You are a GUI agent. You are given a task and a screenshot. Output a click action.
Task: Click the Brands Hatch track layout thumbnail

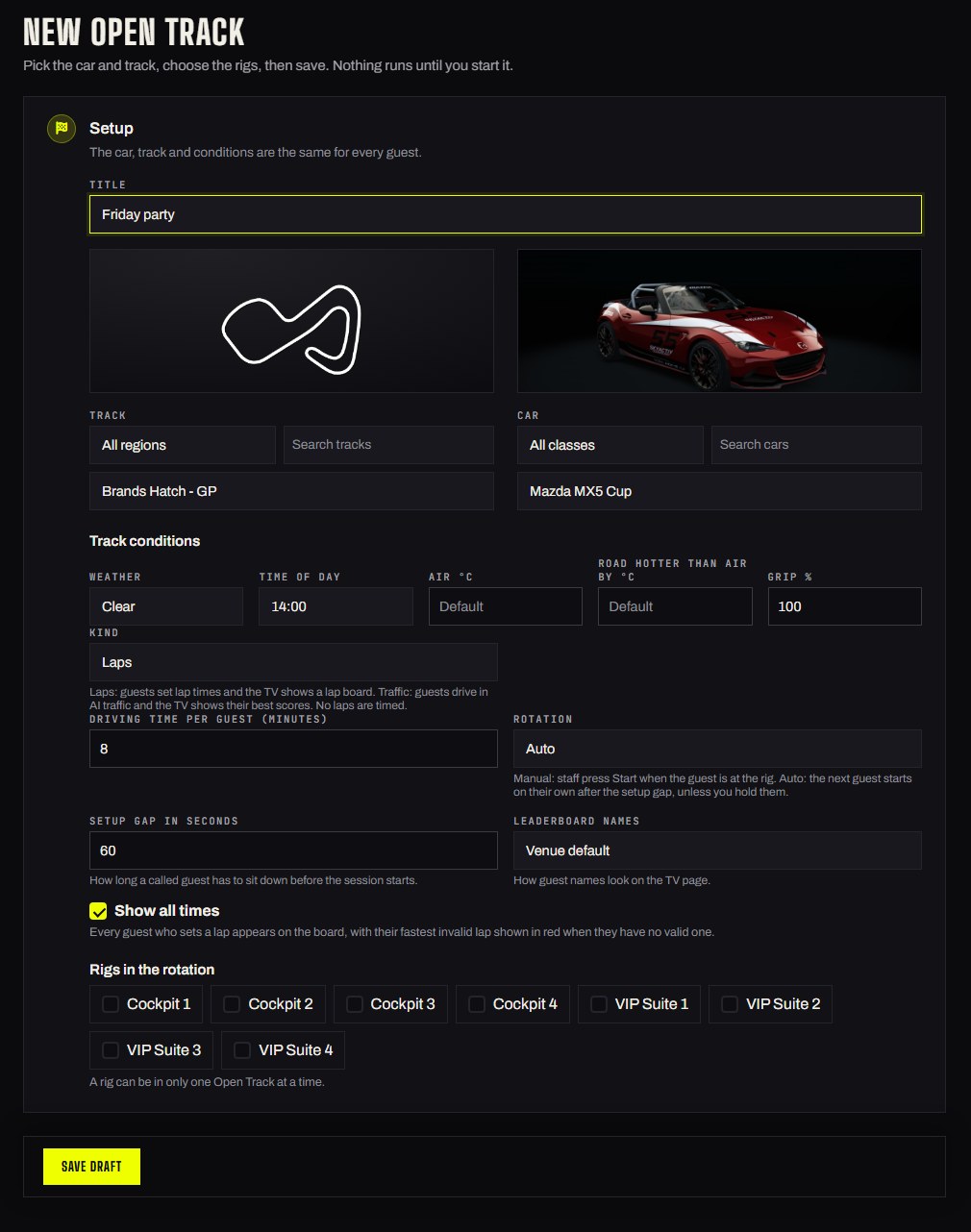click(291, 321)
